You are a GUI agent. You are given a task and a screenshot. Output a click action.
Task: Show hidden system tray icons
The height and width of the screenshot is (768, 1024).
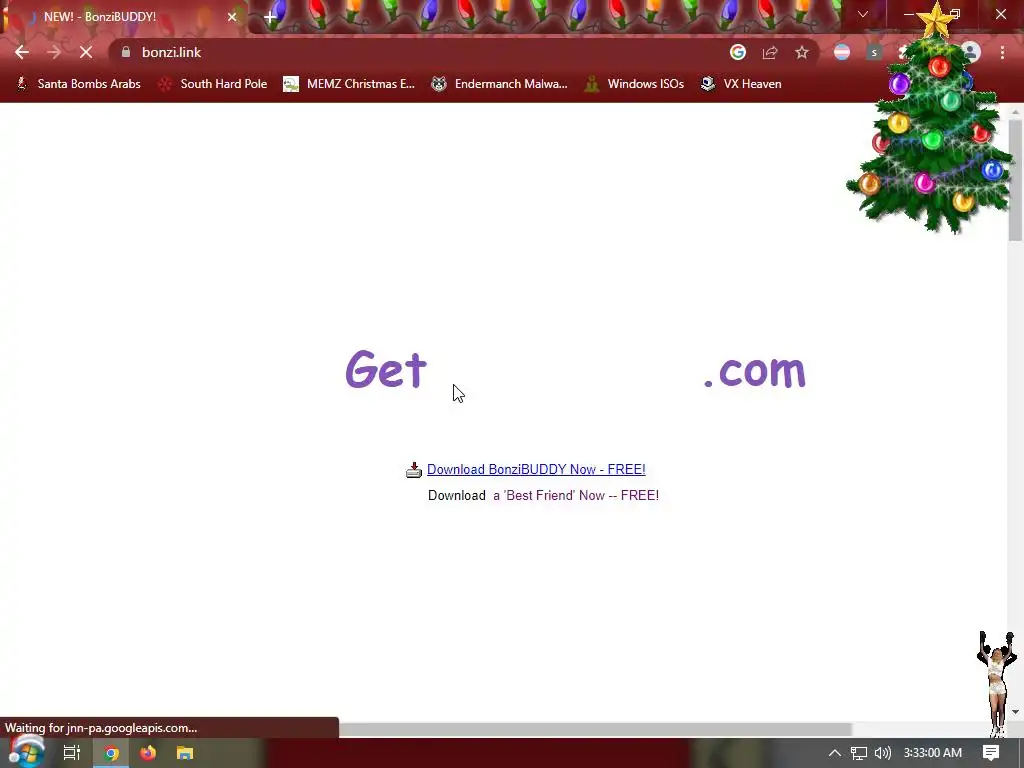click(x=835, y=753)
